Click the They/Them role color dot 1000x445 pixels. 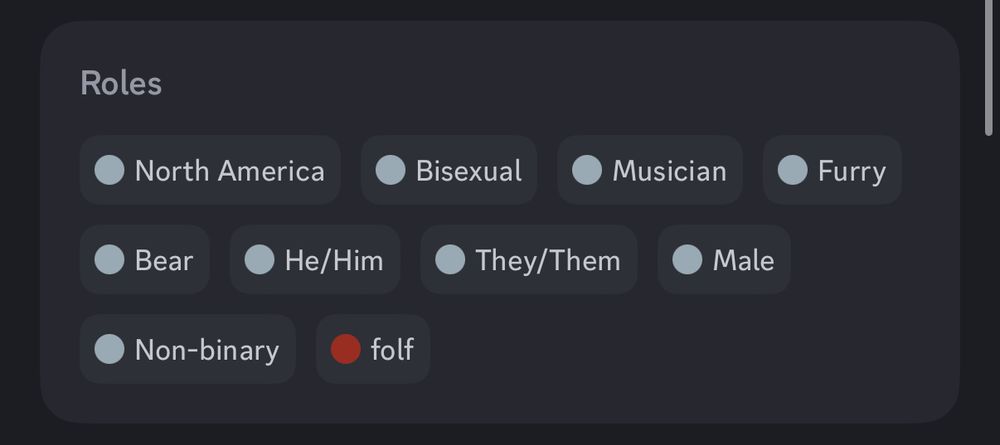tap(450, 260)
